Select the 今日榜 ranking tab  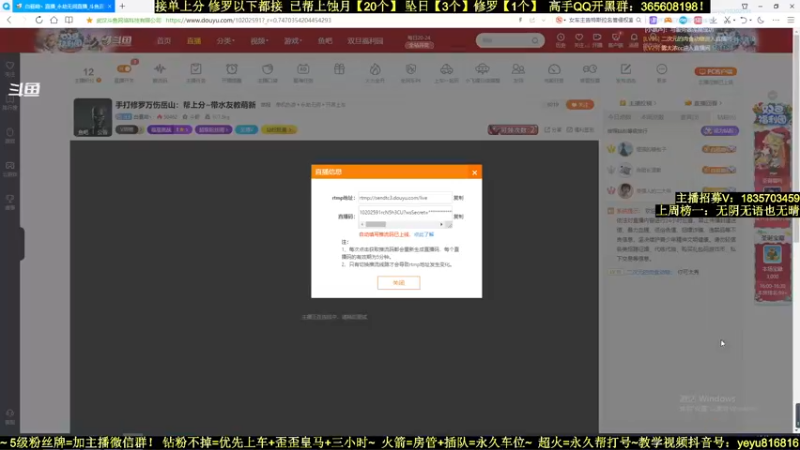coord(619,117)
